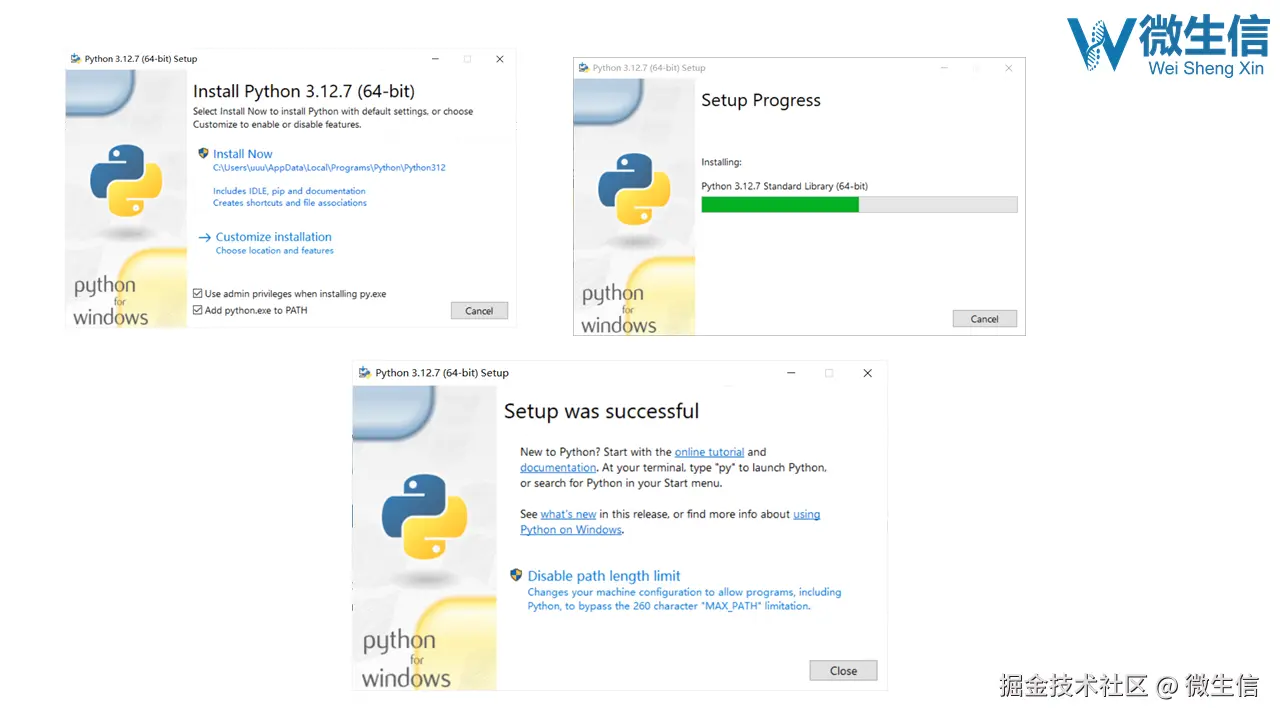Click 'Includes IDLE, pip and documentation' text
The width and height of the screenshot is (1280, 720).
289,191
